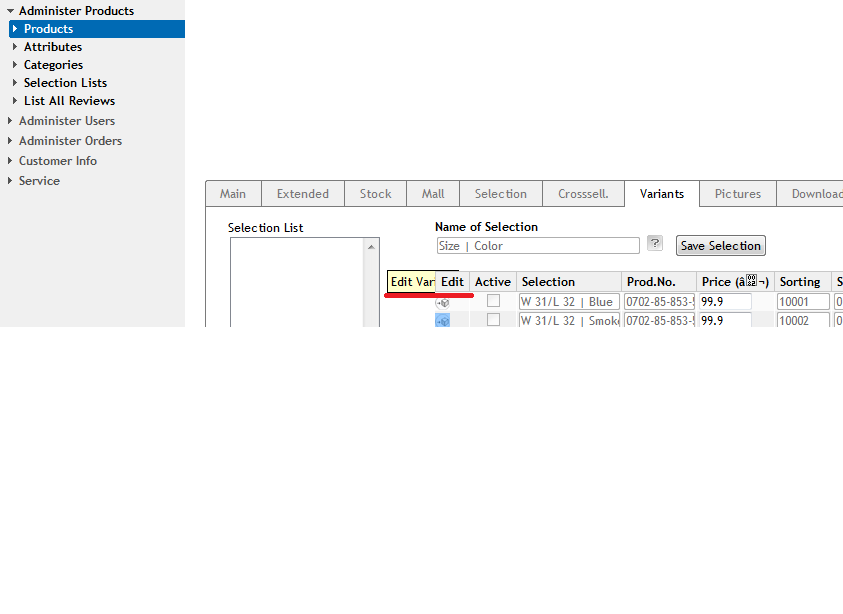Image resolution: width=843 pixels, height=614 pixels.
Task: Click the Name of Selection text field
Action: click(x=537, y=246)
